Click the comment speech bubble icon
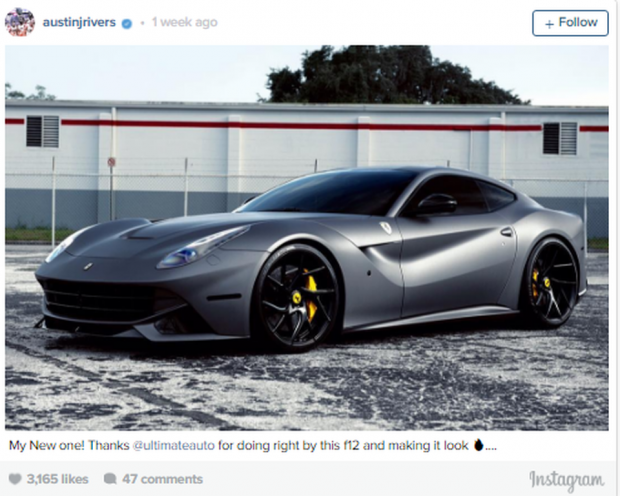 [110, 479]
